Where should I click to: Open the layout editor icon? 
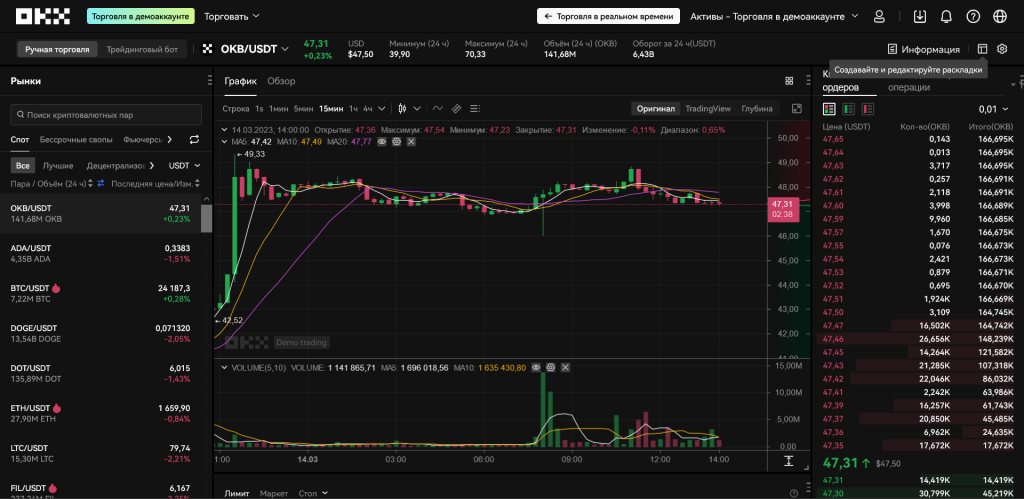(x=982, y=49)
